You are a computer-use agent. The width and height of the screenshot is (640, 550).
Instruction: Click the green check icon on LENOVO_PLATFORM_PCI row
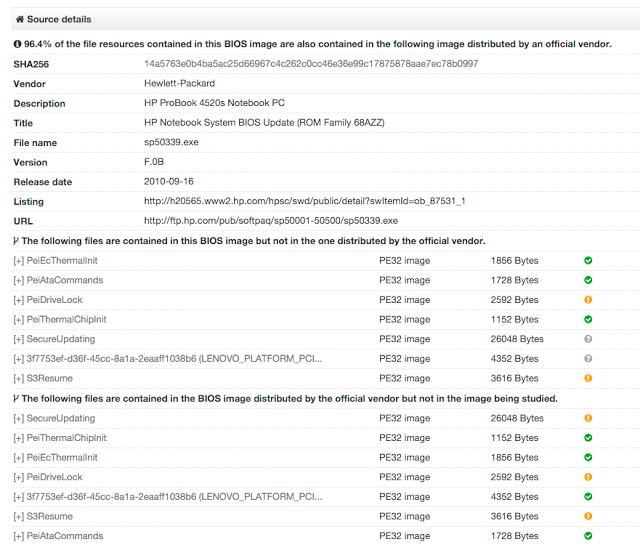click(x=588, y=497)
